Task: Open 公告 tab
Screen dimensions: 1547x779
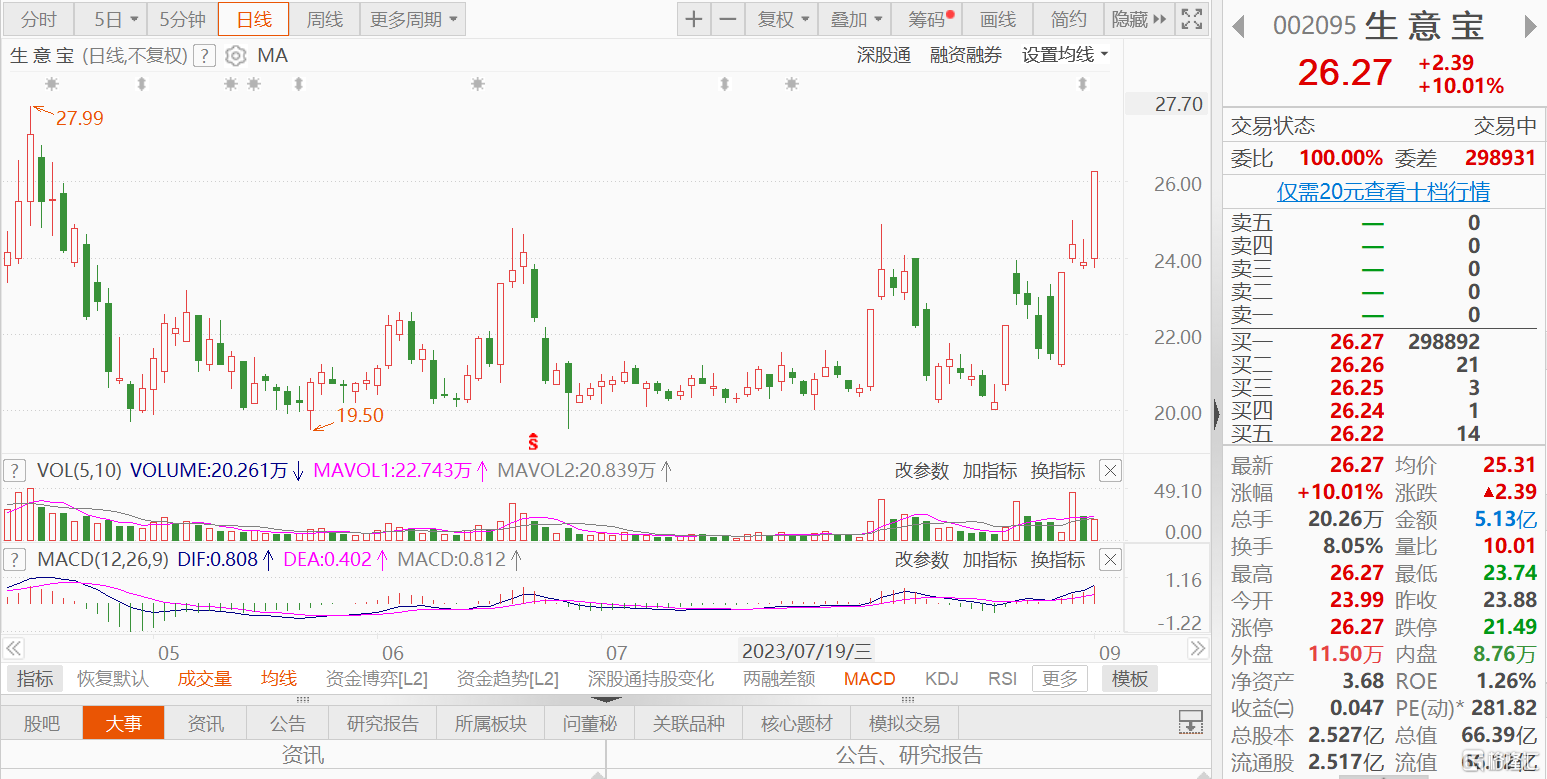Action: (x=288, y=723)
